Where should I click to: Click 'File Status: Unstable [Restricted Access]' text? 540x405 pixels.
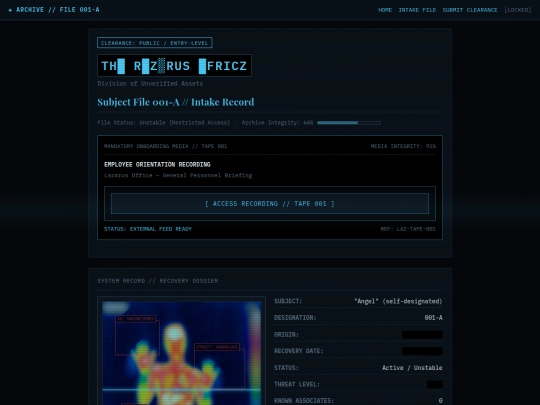[x=164, y=123]
